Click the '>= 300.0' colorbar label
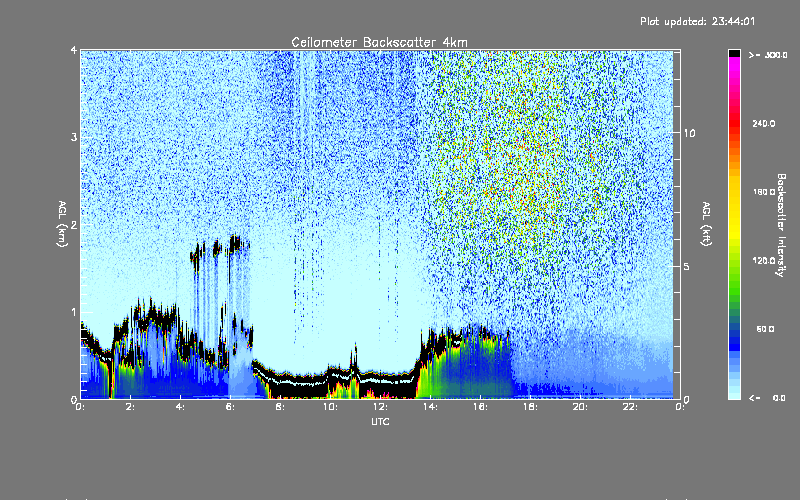Screen dimensions: 800x500 [x=768, y=55]
